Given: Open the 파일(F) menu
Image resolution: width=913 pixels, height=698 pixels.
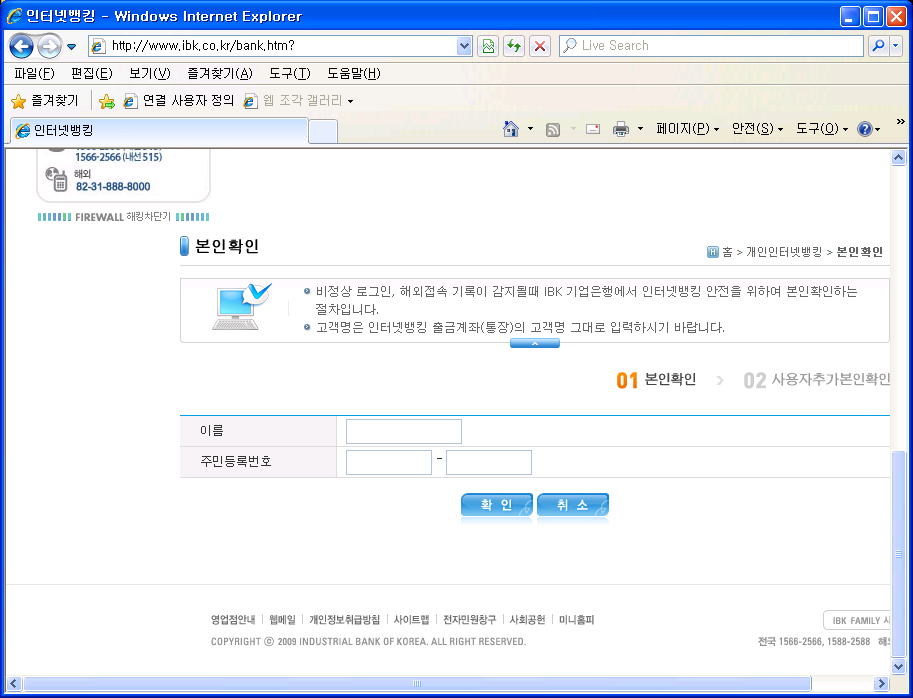Looking at the screenshot, I should pos(34,73).
